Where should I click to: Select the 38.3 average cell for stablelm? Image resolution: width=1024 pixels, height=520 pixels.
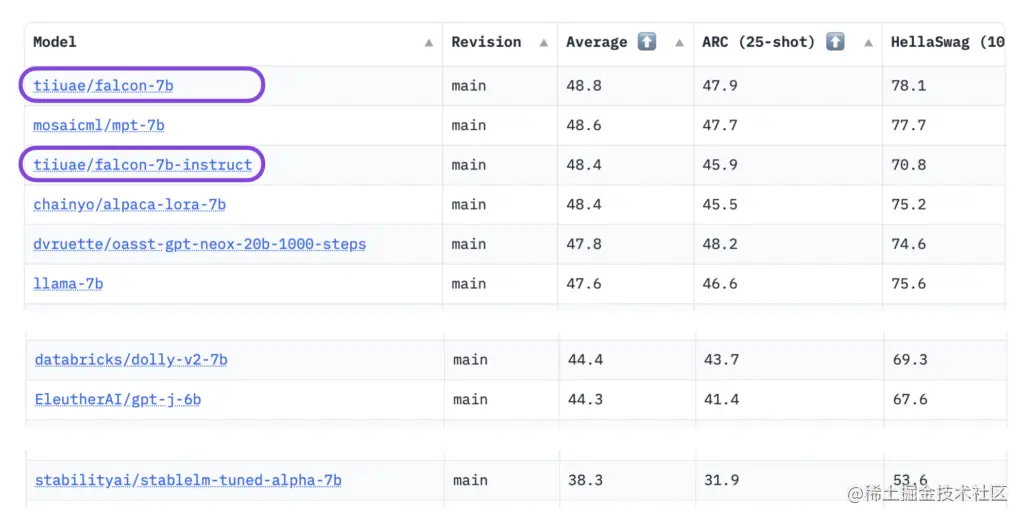click(627, 480)
